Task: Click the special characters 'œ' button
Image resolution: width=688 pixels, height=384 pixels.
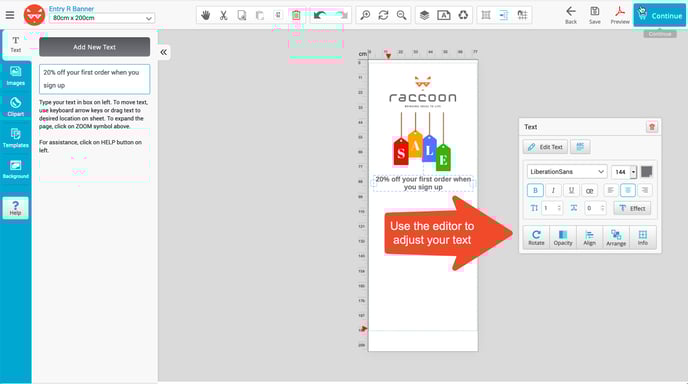Action: pyautogui.click(x=589, y=190)
